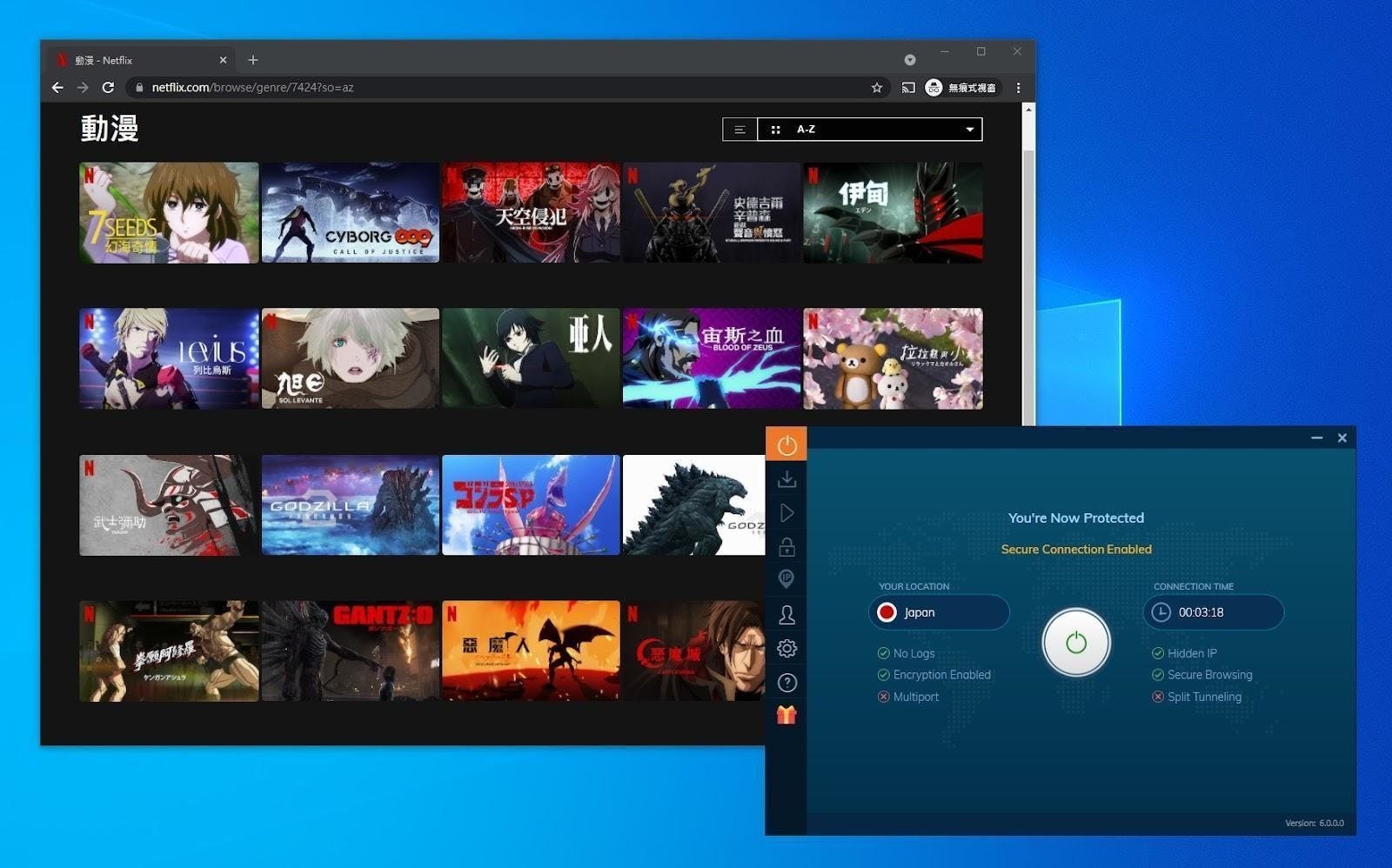This screenshot has width=1392, height=868.
Task: Close the Netflix tab
Action: (223, 60)
